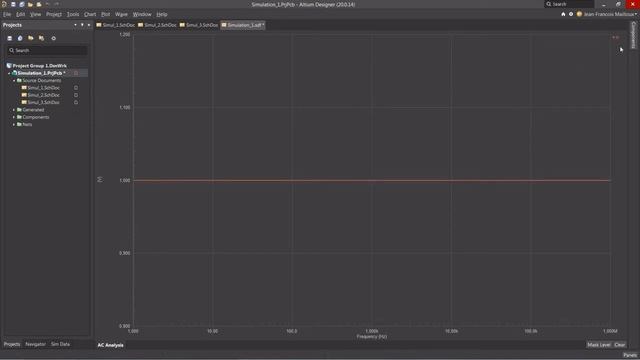Screen dimensions: 640x360
Task: Click the Save icon in title bar
Action: [x=13, y=4]
